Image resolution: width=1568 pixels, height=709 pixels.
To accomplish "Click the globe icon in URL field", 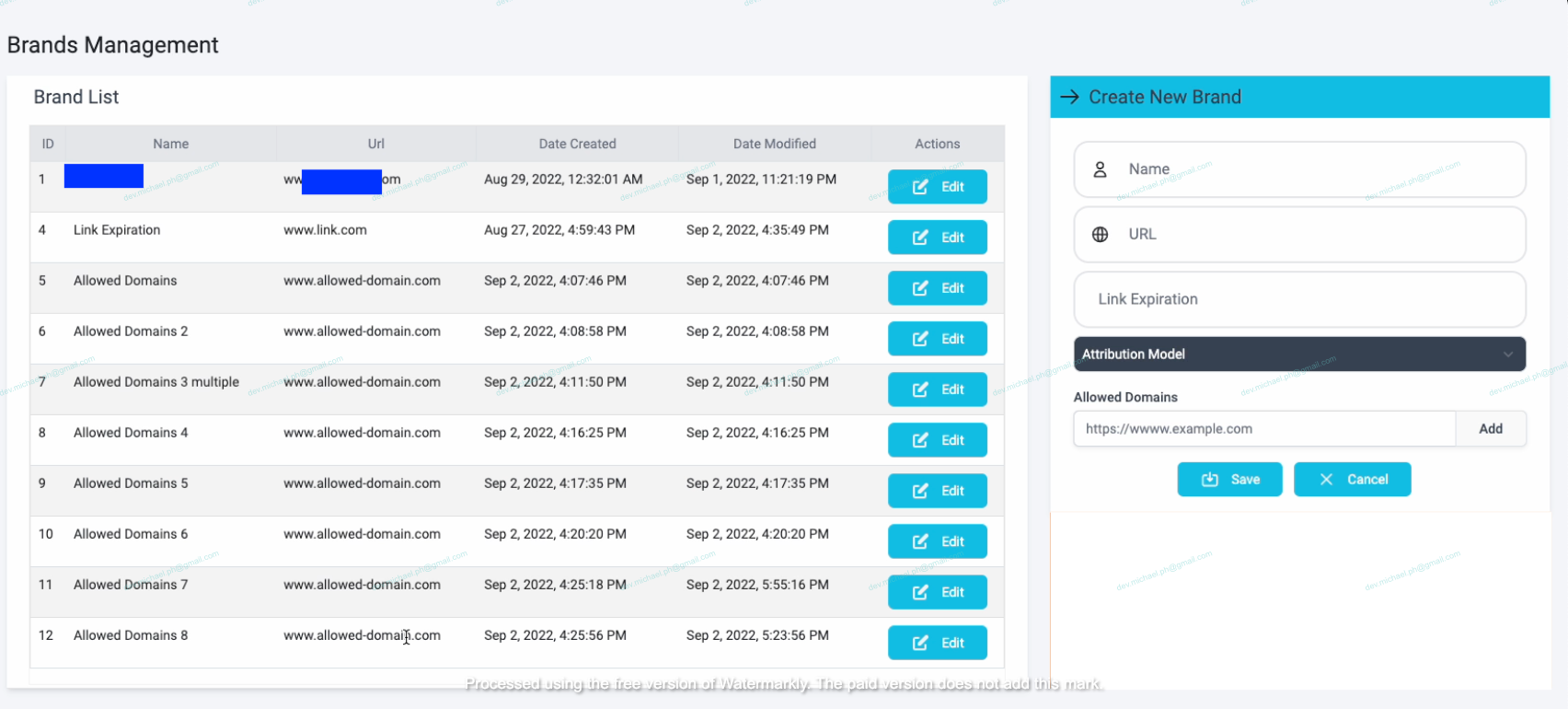I will tap(1100, 235).
